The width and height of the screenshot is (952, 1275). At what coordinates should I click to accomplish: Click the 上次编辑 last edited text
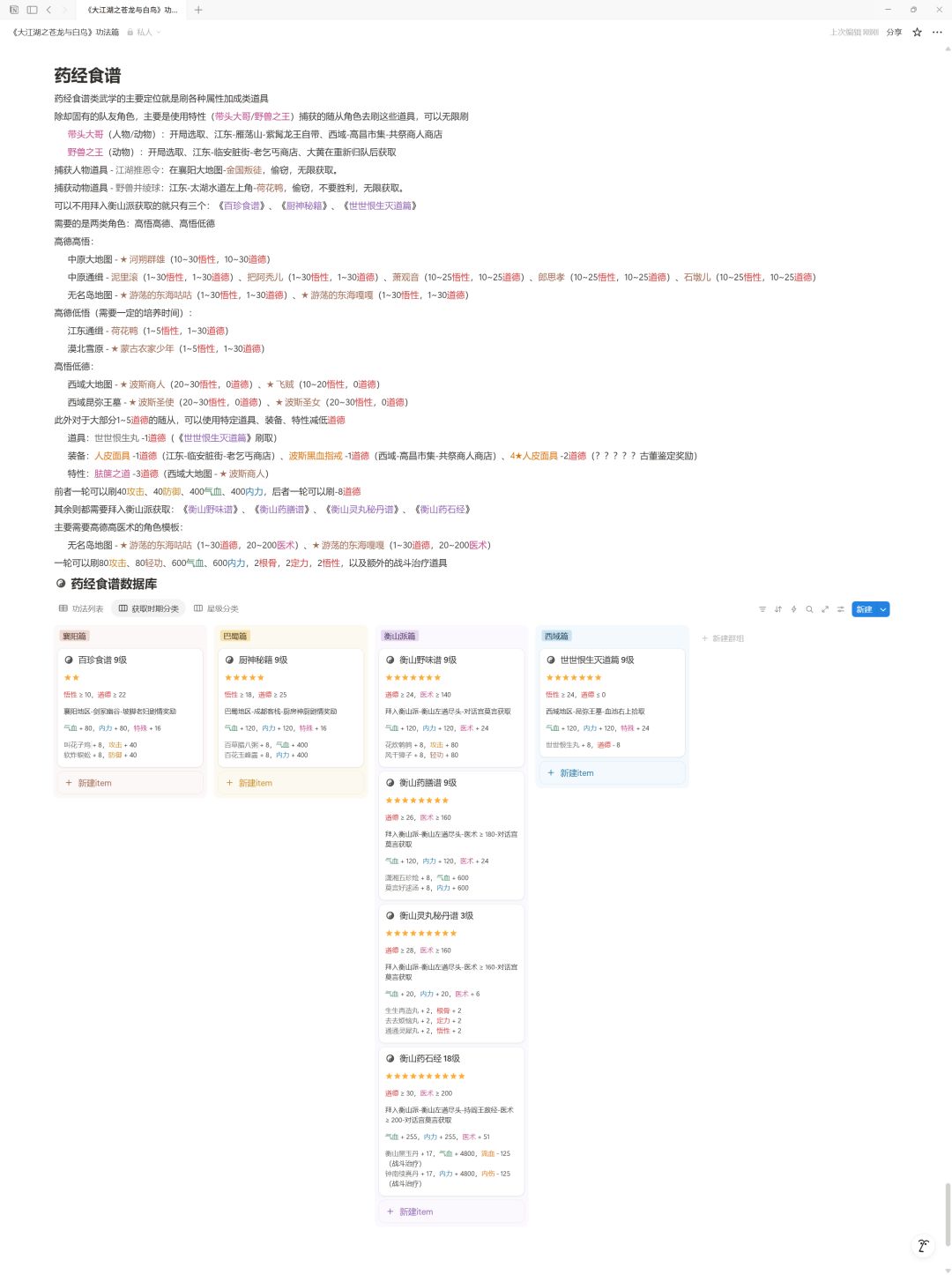coord(854,32)
